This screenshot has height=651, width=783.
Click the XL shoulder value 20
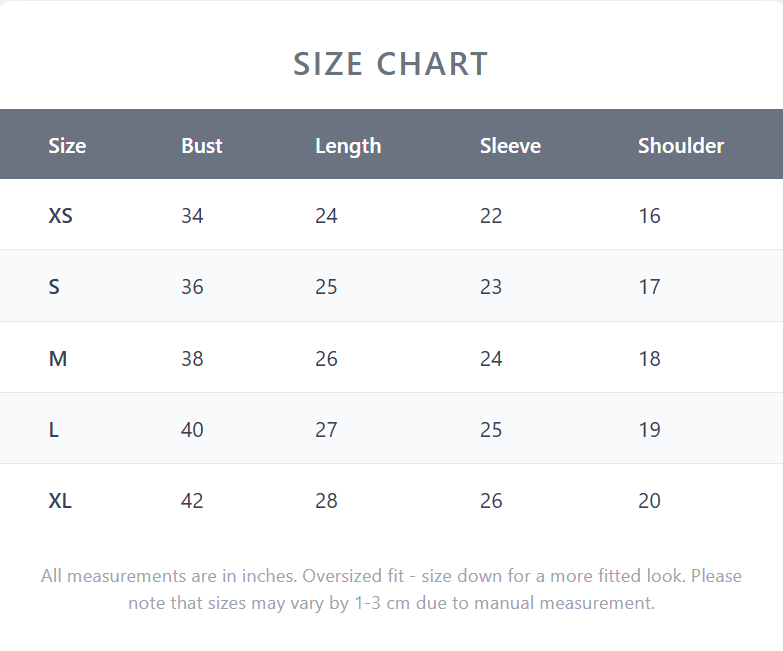point(649,500)
